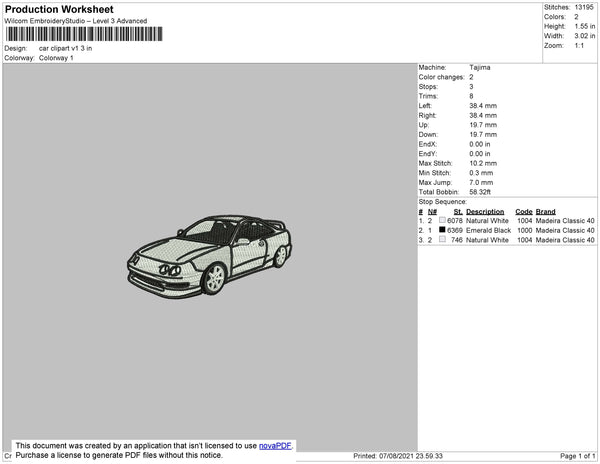Screen dimensions: 600x464
Task: Click the Printed date stamp in footer
Action: click(400, 456)
